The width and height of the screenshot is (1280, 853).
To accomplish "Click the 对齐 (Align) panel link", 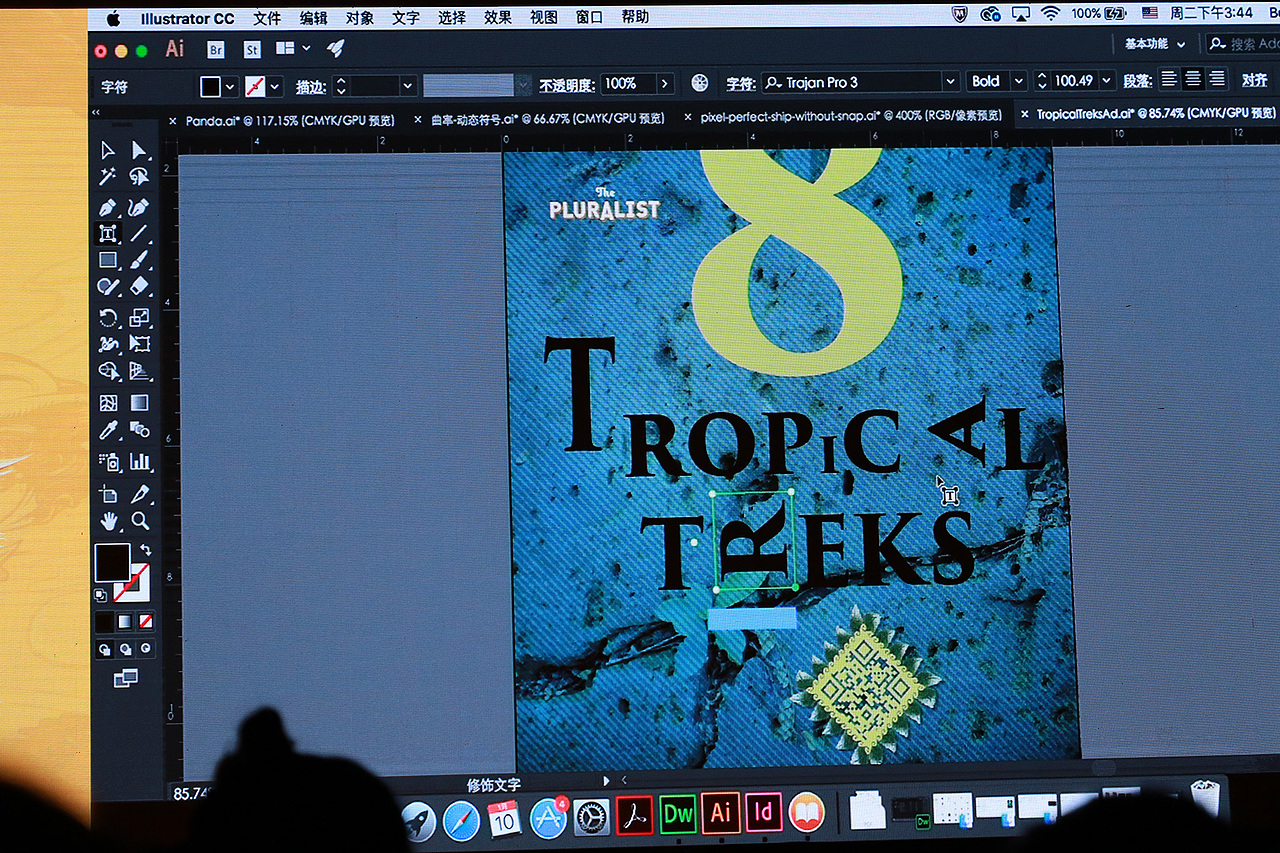I will 1254,80.
